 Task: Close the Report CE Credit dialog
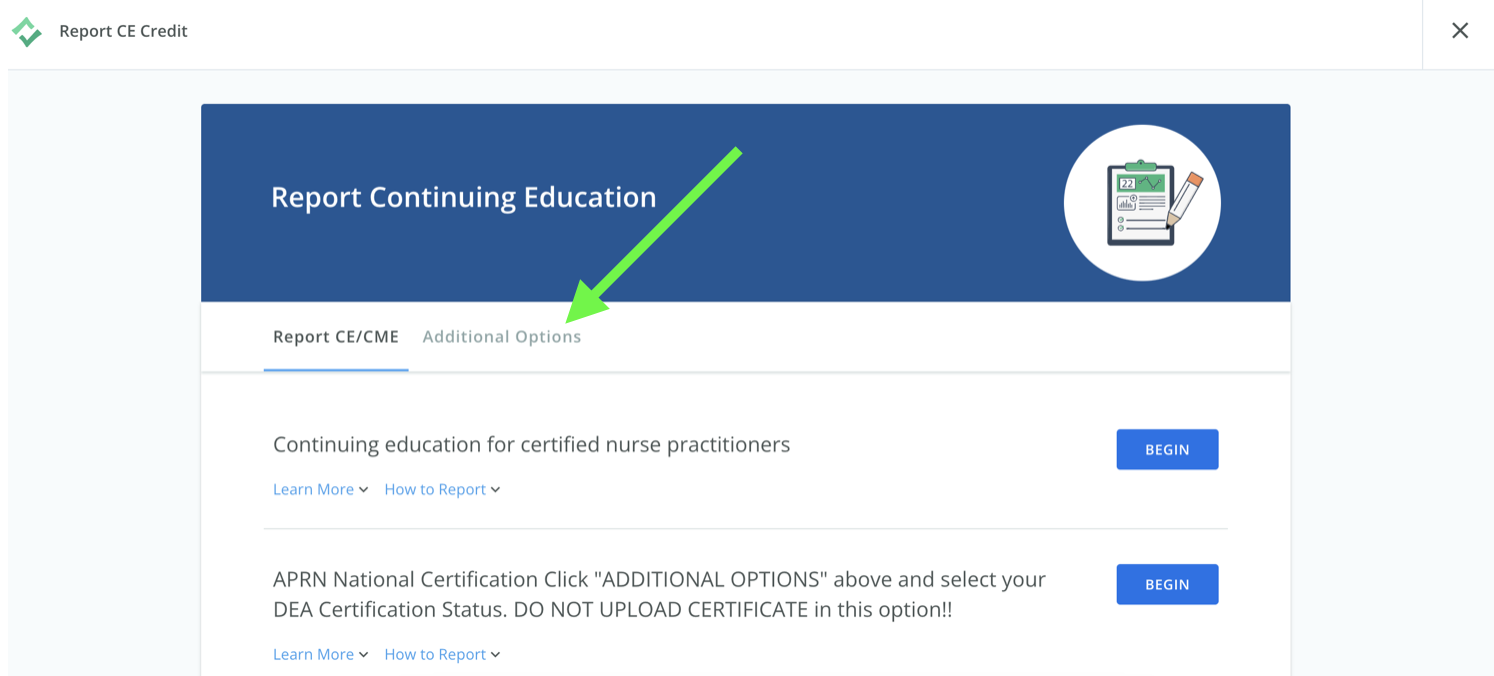[x=1460, y=31]
